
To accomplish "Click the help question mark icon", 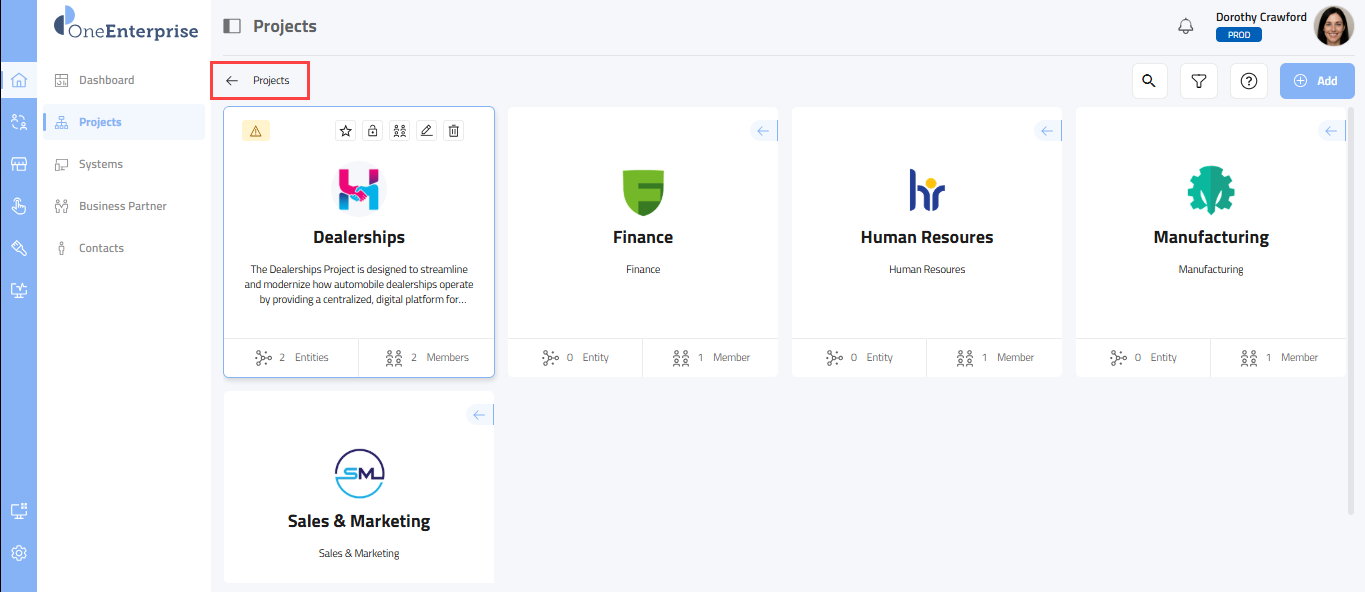I will (x=1248, y=81).
